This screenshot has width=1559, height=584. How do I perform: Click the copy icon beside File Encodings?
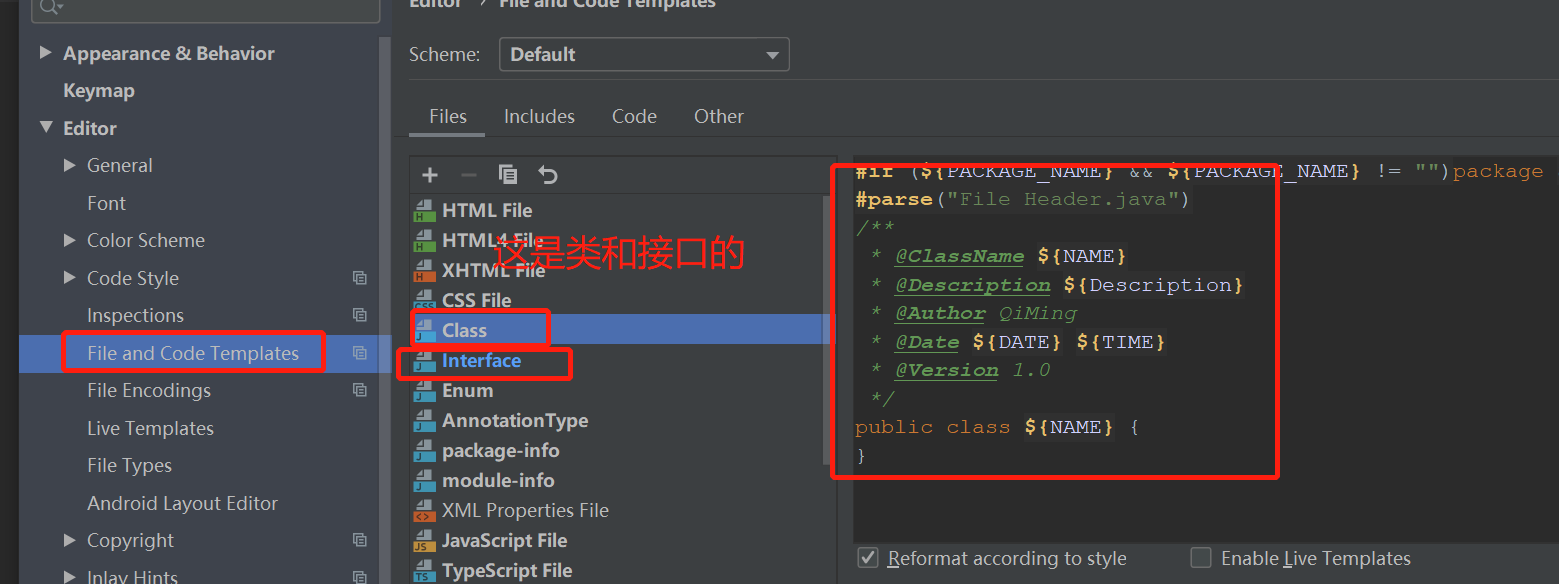tap(360, 390)
